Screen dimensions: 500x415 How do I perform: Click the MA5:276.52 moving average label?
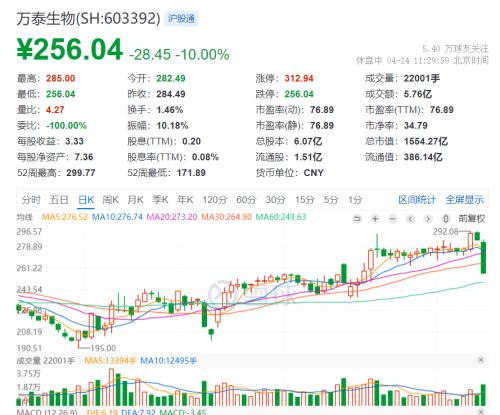point(65,217)
